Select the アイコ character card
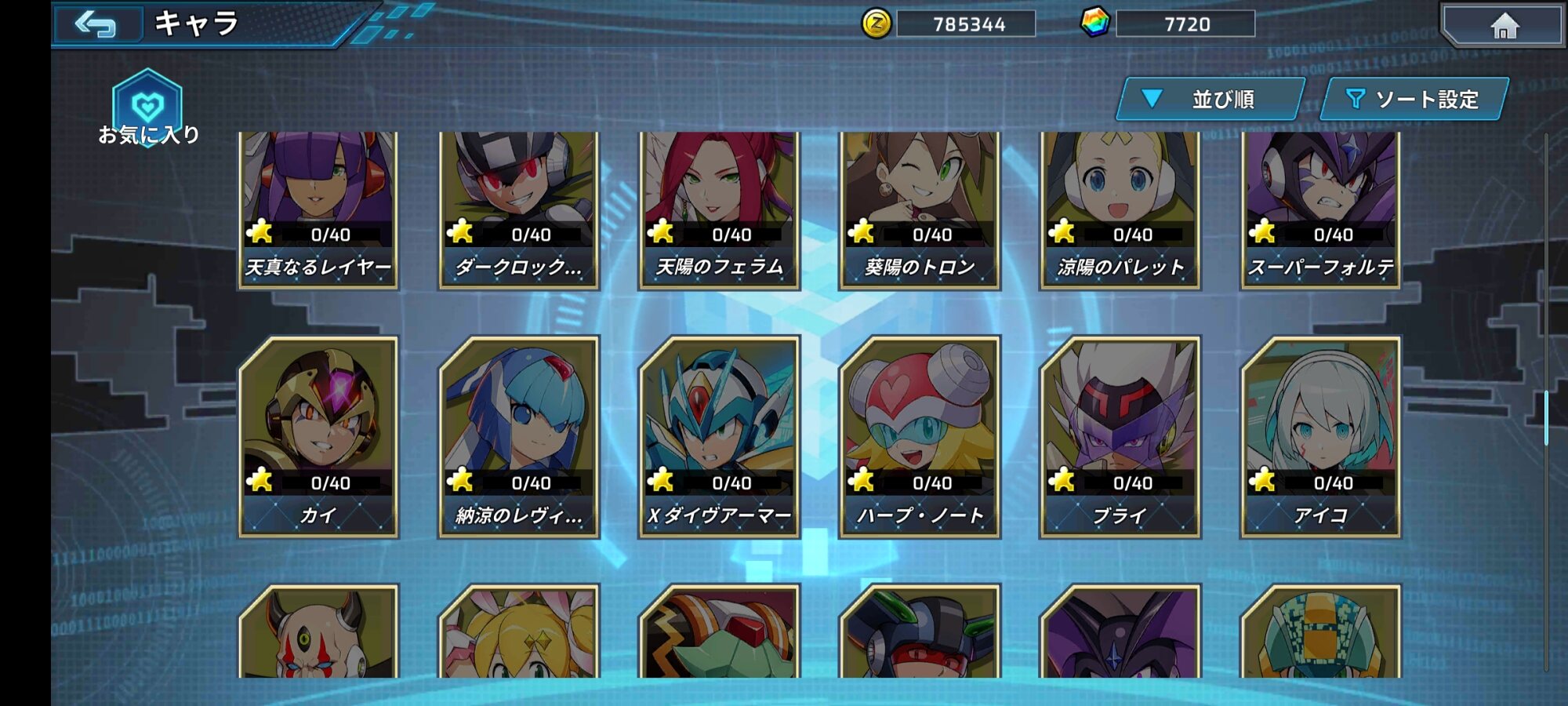The width and height of the screenshot is (1568, 706). [1320, 437]
